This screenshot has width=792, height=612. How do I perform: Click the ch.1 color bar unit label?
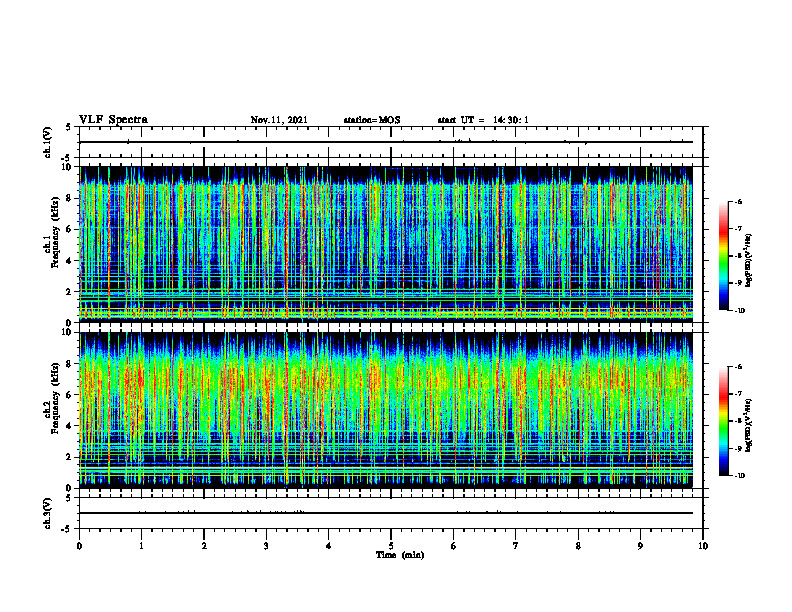click(x=749, y=261)
